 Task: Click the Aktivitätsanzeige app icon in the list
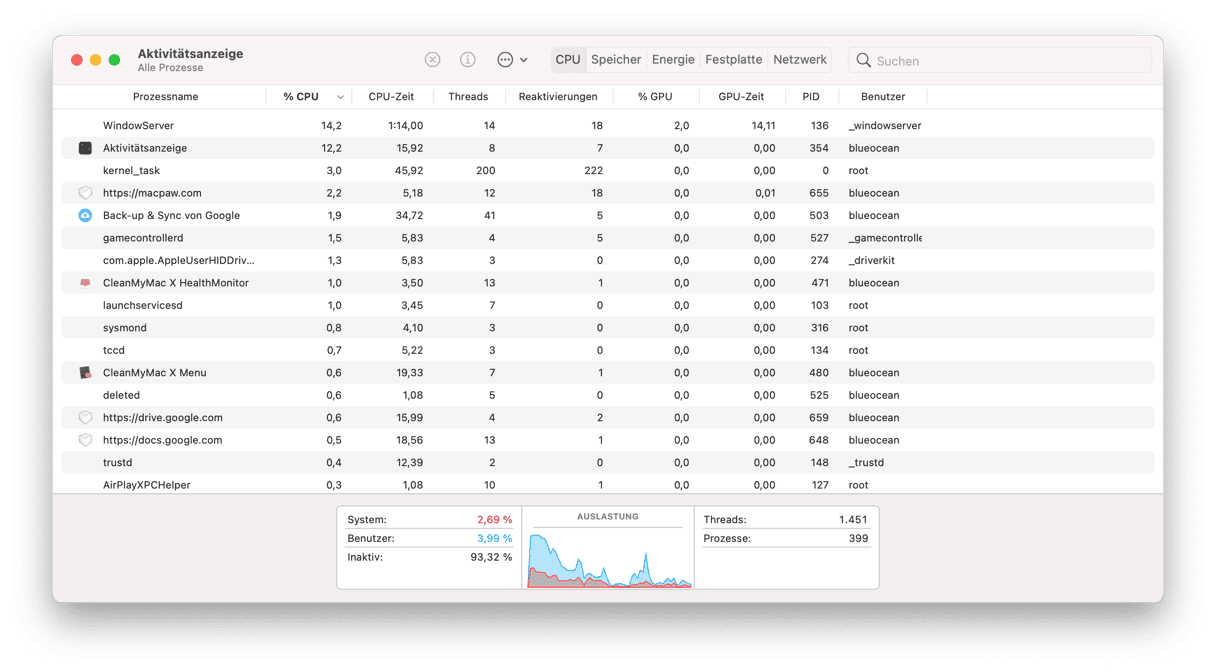(x=85, y=148)
